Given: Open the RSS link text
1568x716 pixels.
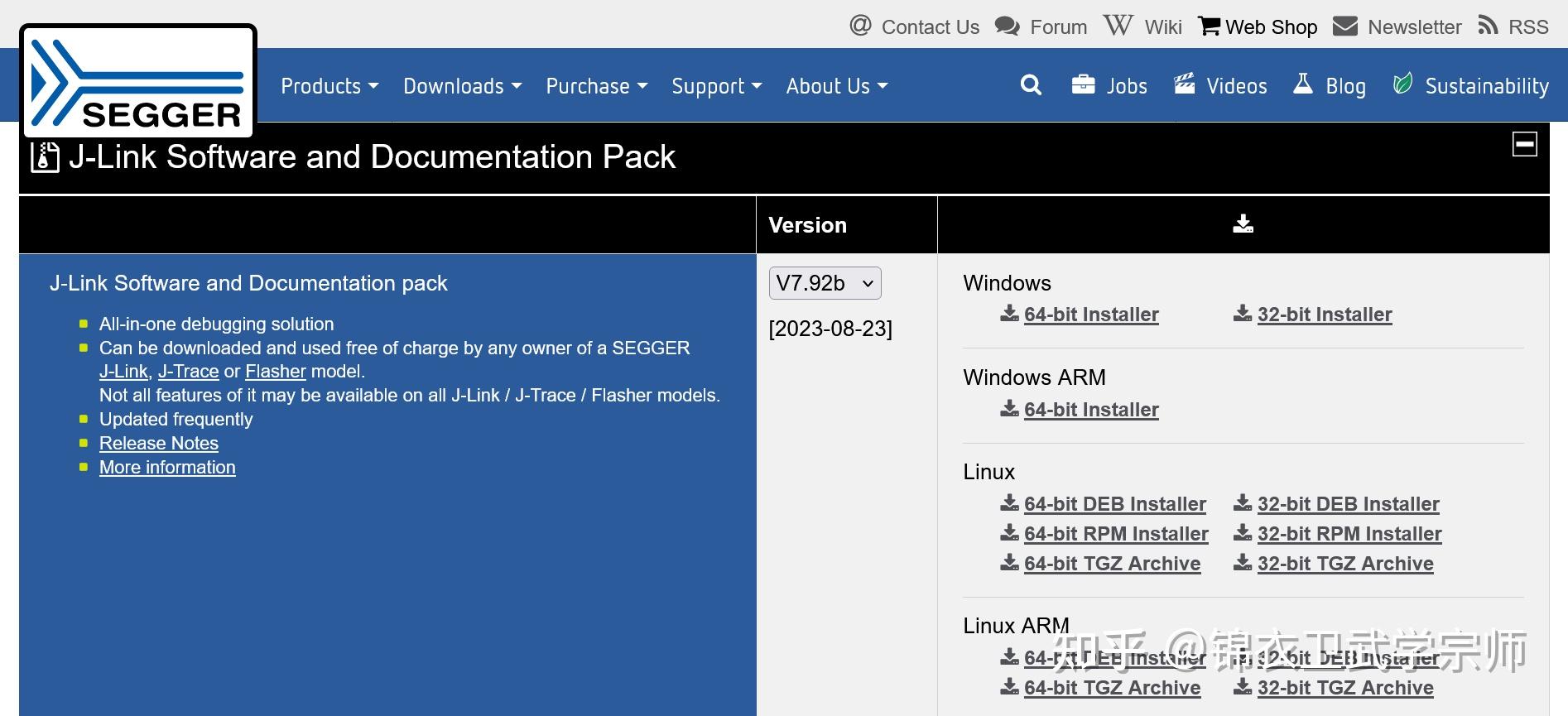Looking at the screenshot, I should [x=1528, y=27].
